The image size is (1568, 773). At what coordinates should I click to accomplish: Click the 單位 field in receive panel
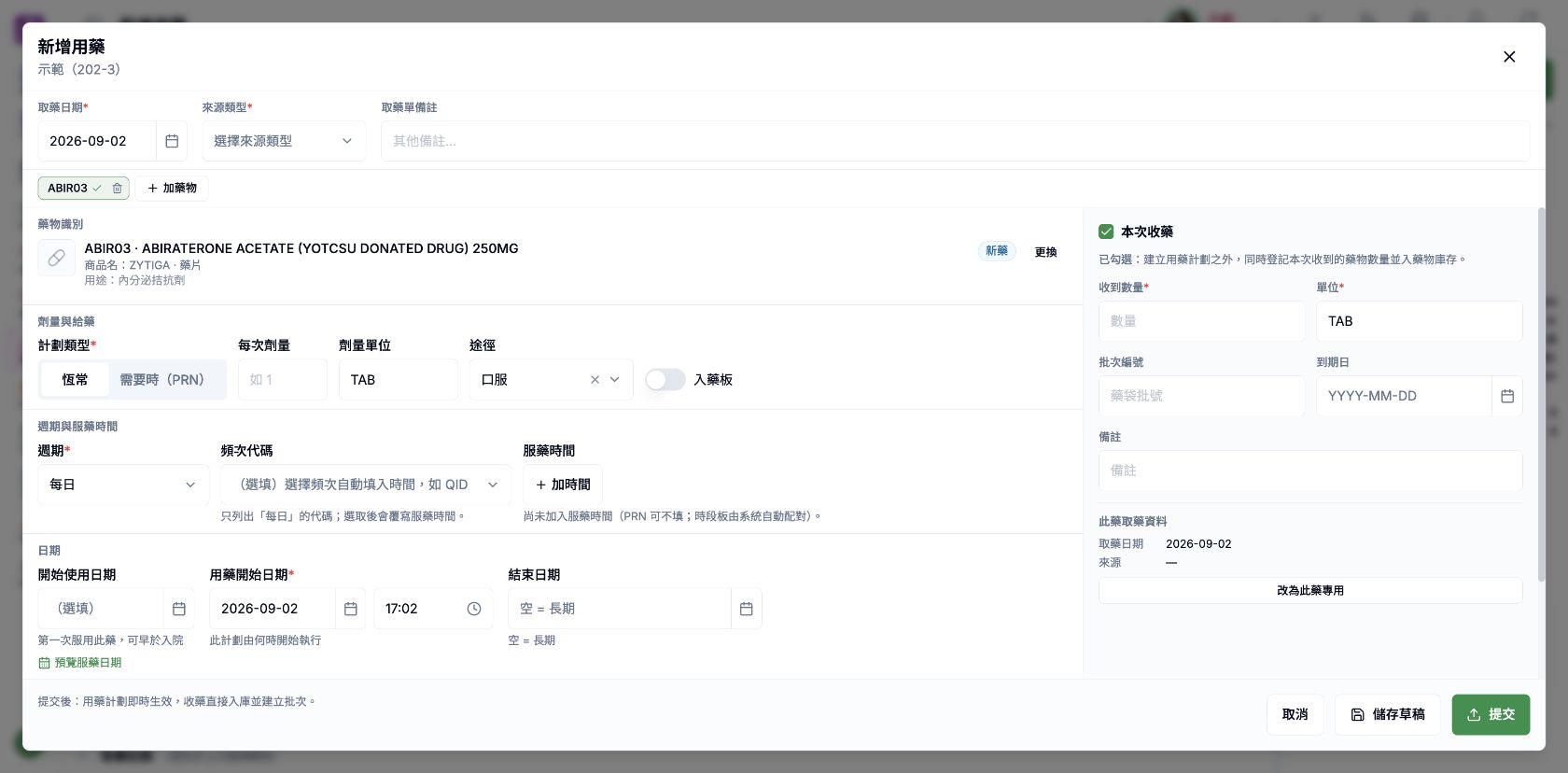1420,321
